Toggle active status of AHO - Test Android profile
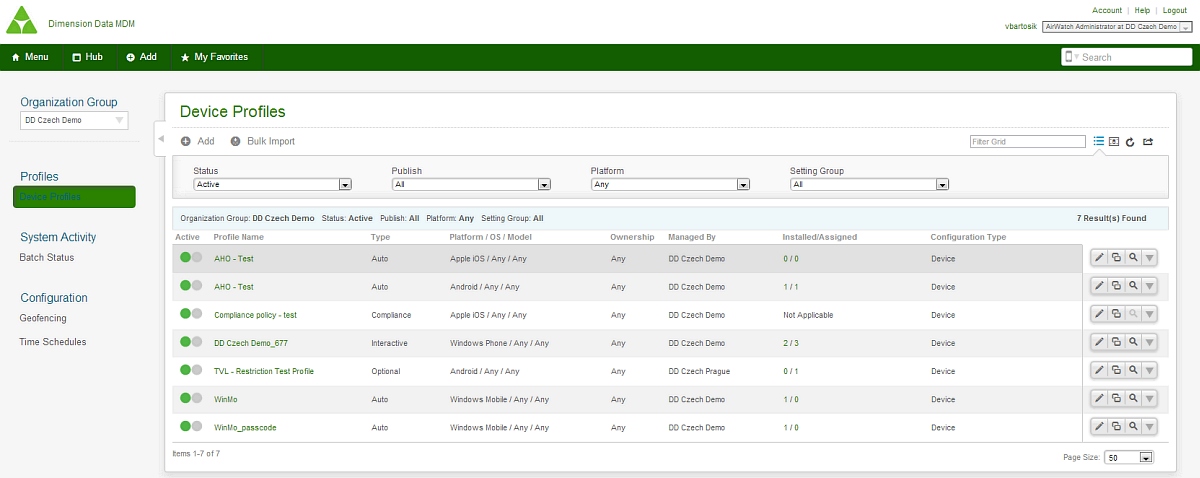Viewport: 1200px width, 478px height. pyautogui.click(x=191, y=285)
